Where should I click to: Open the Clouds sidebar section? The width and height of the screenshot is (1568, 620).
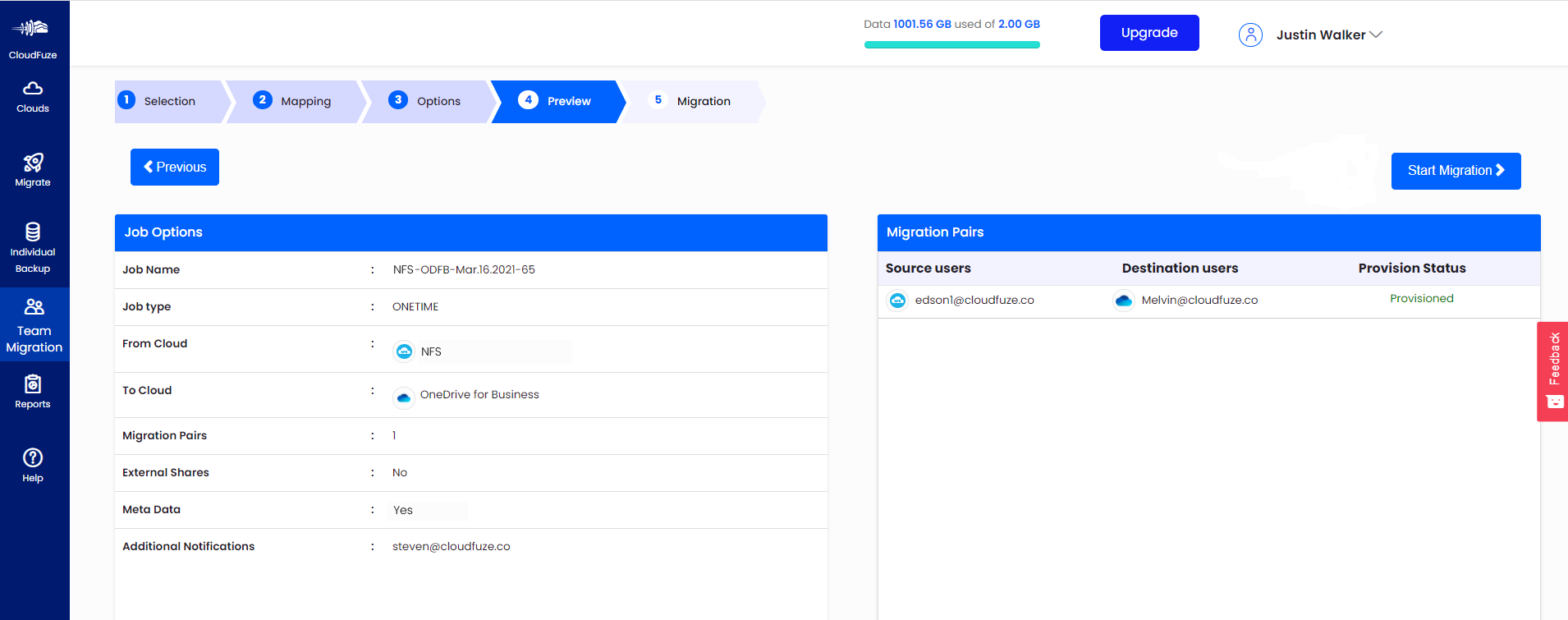click(33, 97)
